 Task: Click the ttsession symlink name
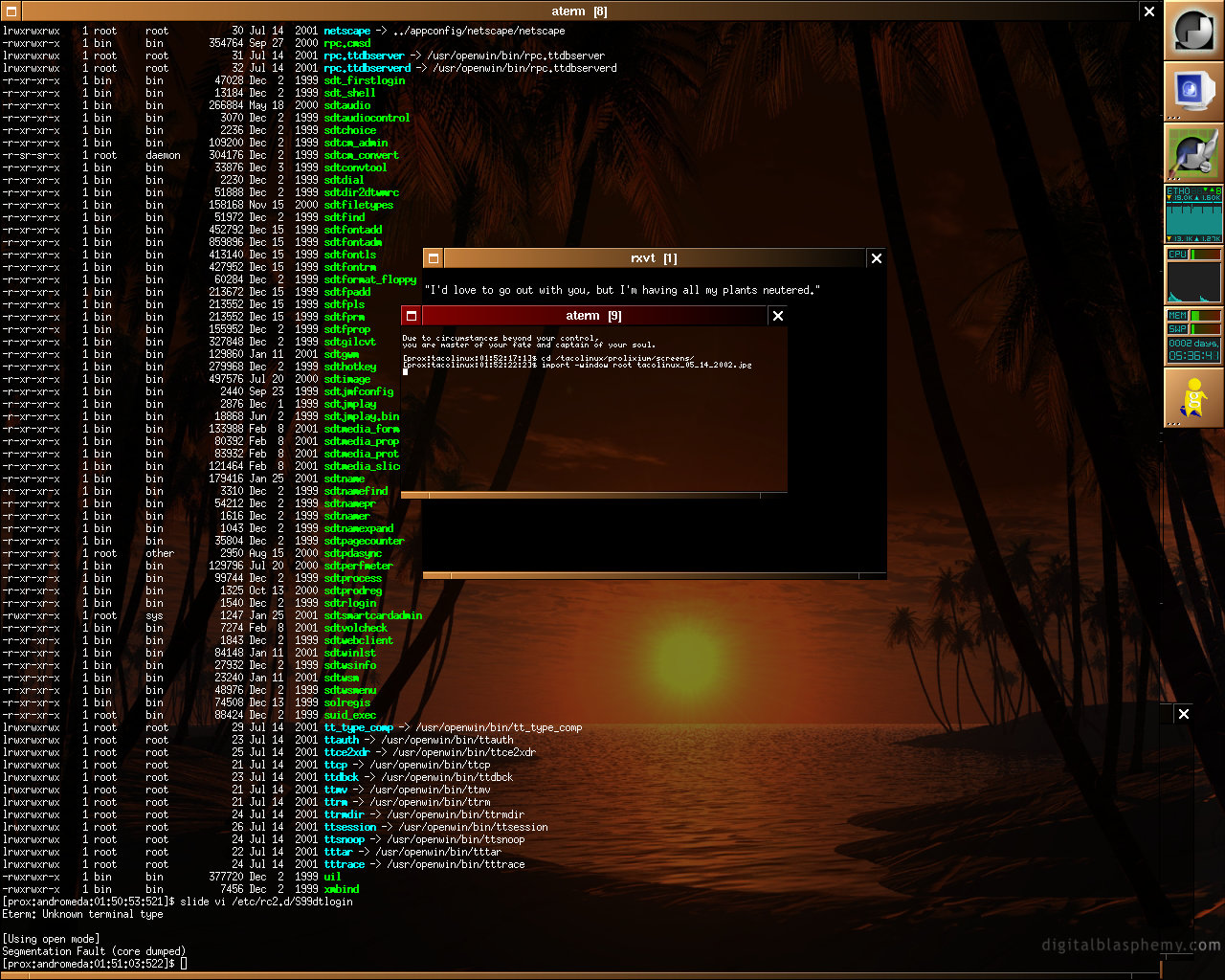(350, 827)
